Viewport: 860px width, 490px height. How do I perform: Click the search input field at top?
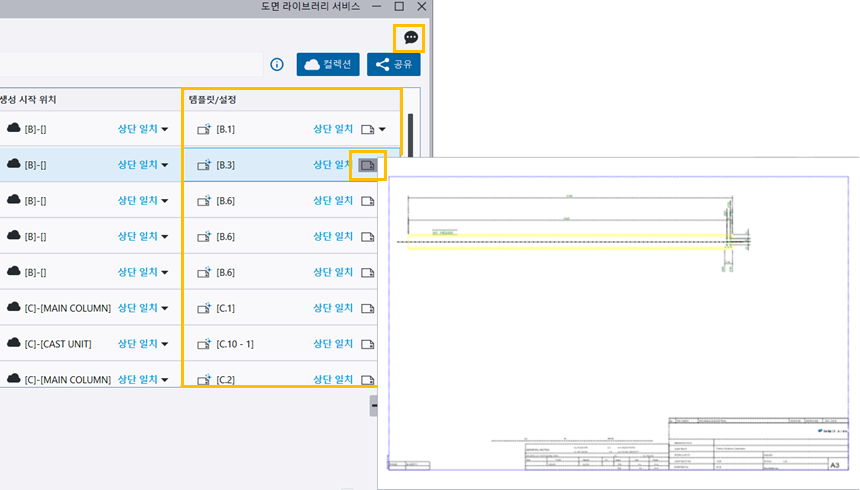pos(130,65)
